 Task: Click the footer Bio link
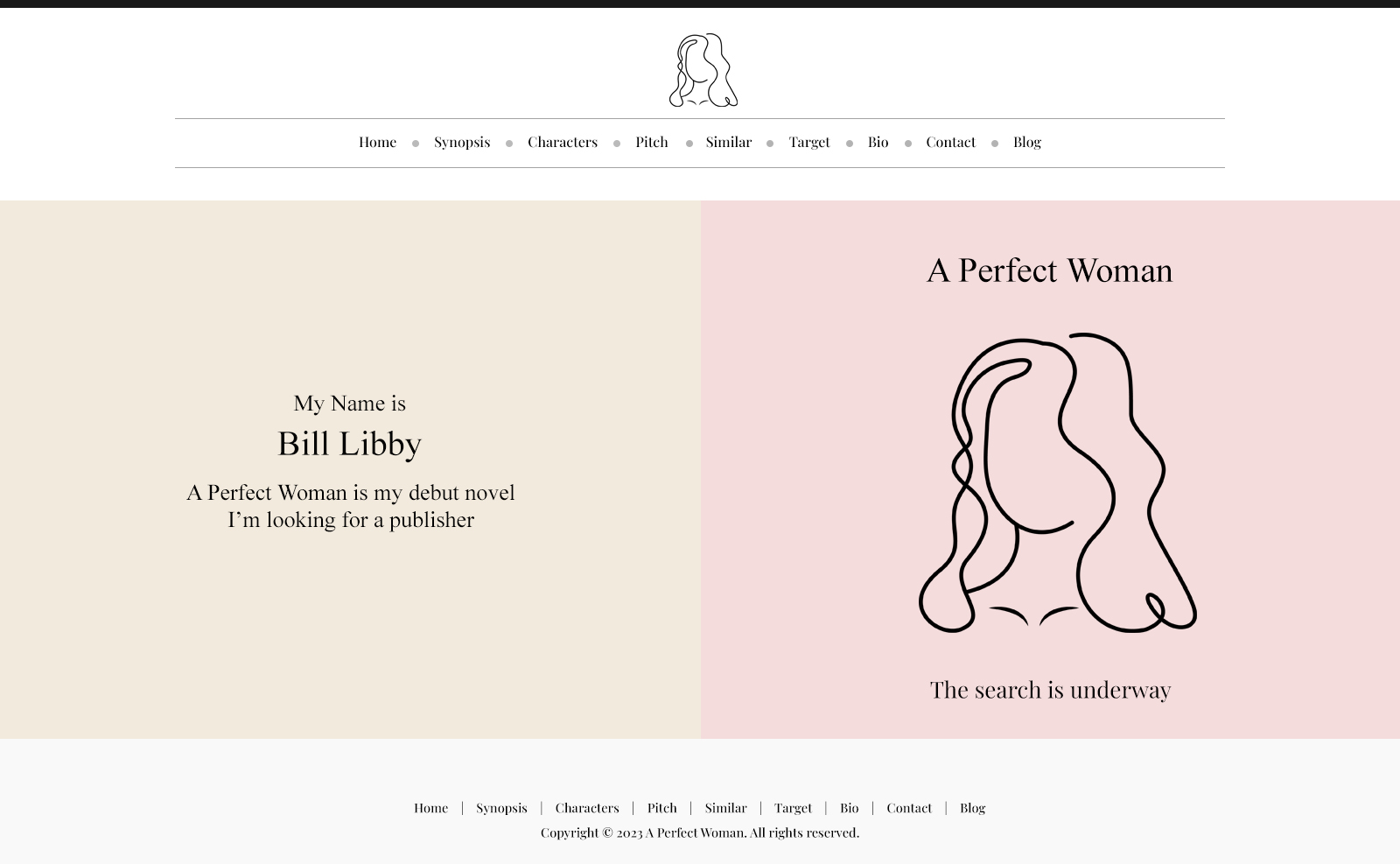[x=849, y=808]
